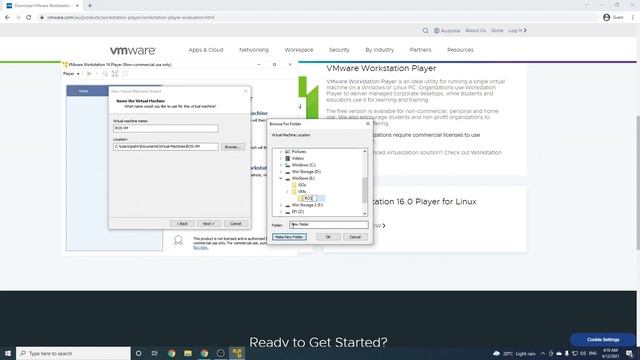The height and width of the screenshot is (360, 640).
Task: Click Log In link
Action: [x=517, y=31]
